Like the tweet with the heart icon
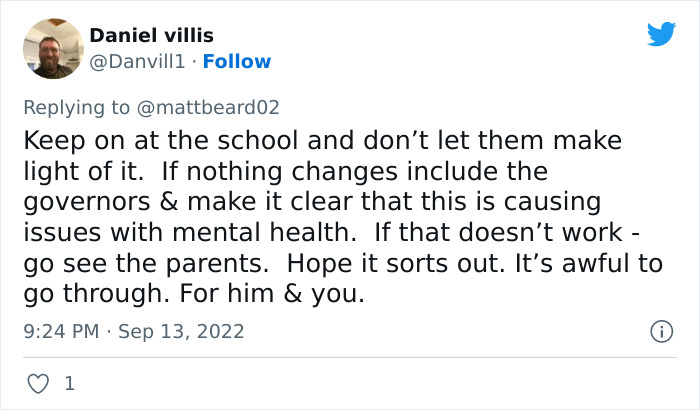This screenshot has width=700, height=410. pyautogui.click(x=37, y=383)
